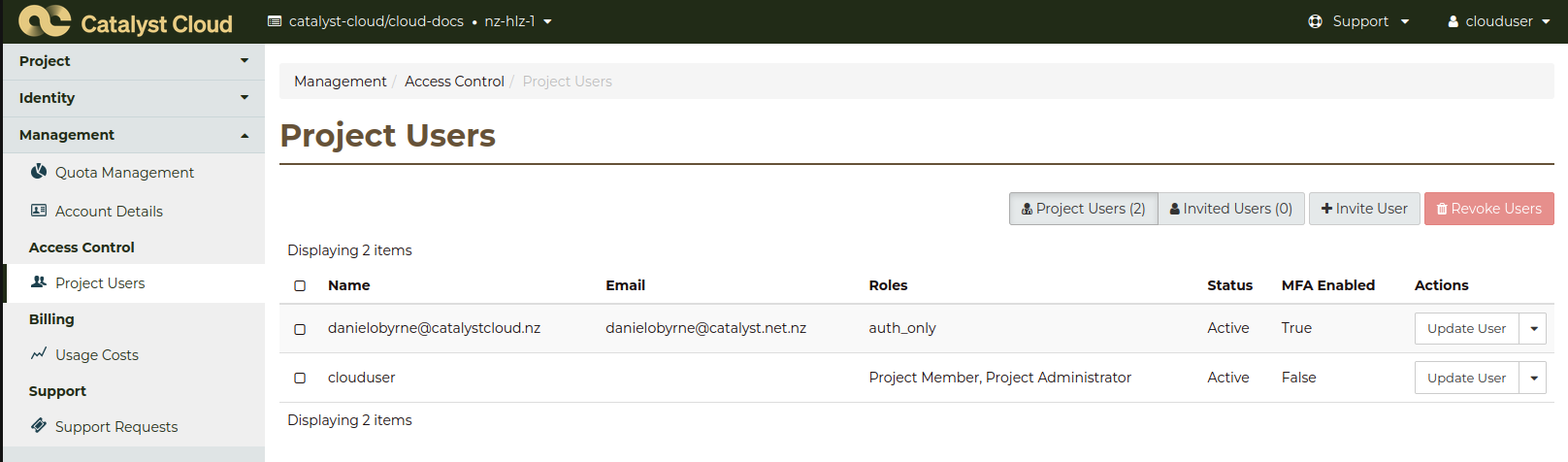Click the MFA 'True' value cell
This screenshot has width=1568, height=462.
(1296, 328)
